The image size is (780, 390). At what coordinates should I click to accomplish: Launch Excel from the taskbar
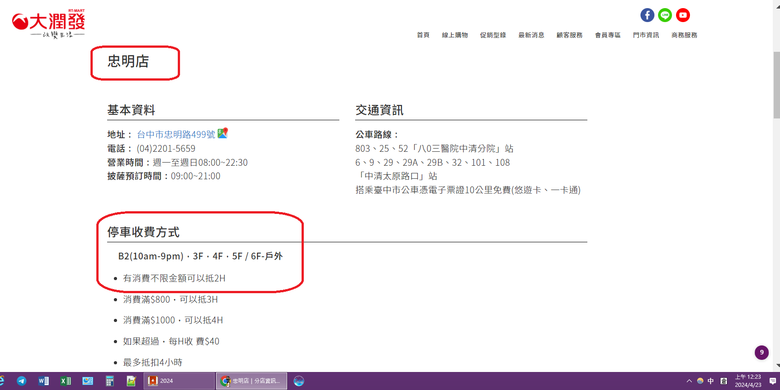[x=65, y=381]
